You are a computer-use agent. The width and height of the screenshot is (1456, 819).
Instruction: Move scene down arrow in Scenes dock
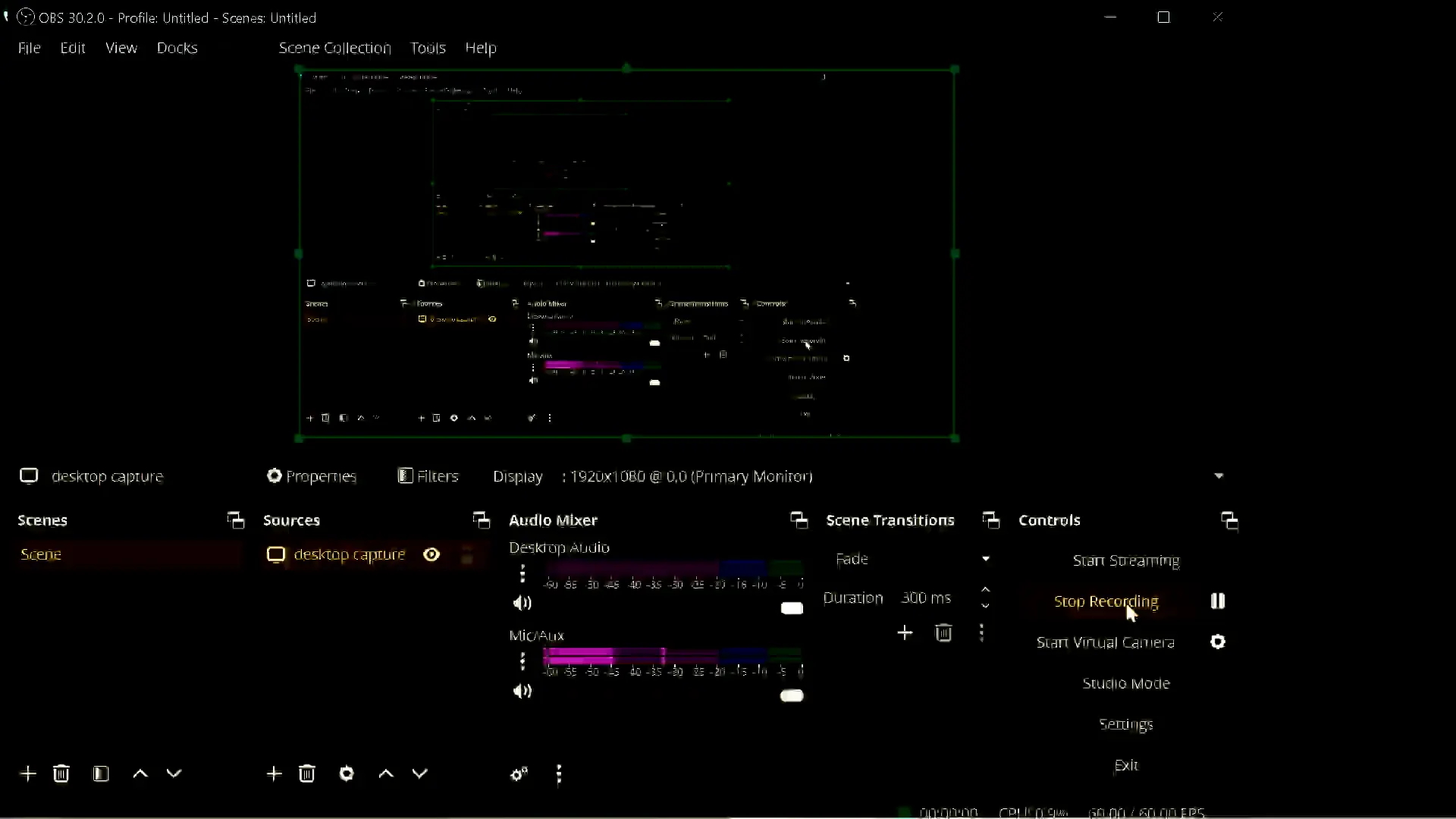click(174, 773)
